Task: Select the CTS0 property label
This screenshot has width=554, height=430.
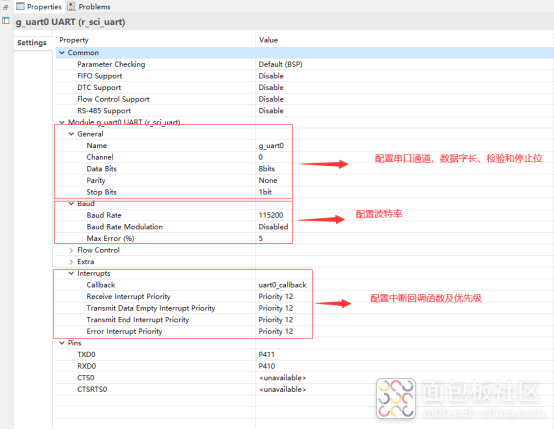Action: (x=86, y=378)
